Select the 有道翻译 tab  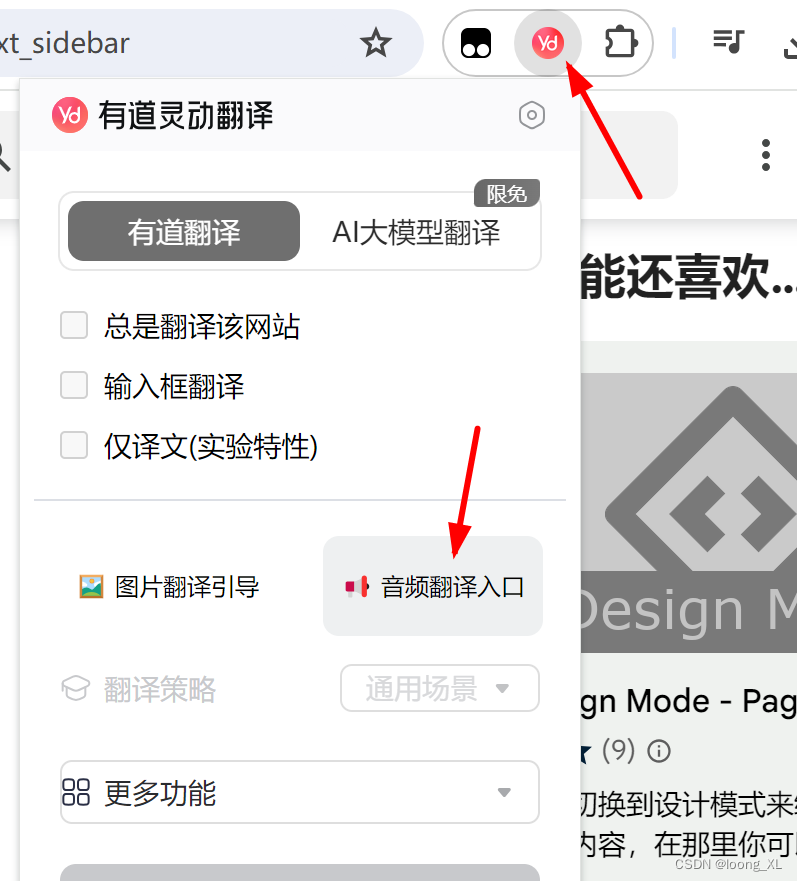(x=184, y=231)
